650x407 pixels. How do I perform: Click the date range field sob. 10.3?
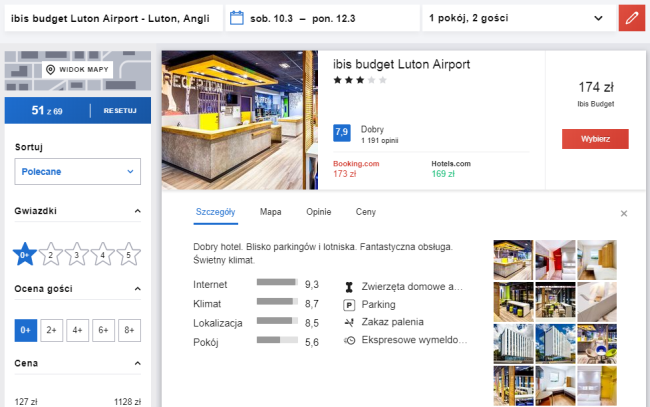323,18
